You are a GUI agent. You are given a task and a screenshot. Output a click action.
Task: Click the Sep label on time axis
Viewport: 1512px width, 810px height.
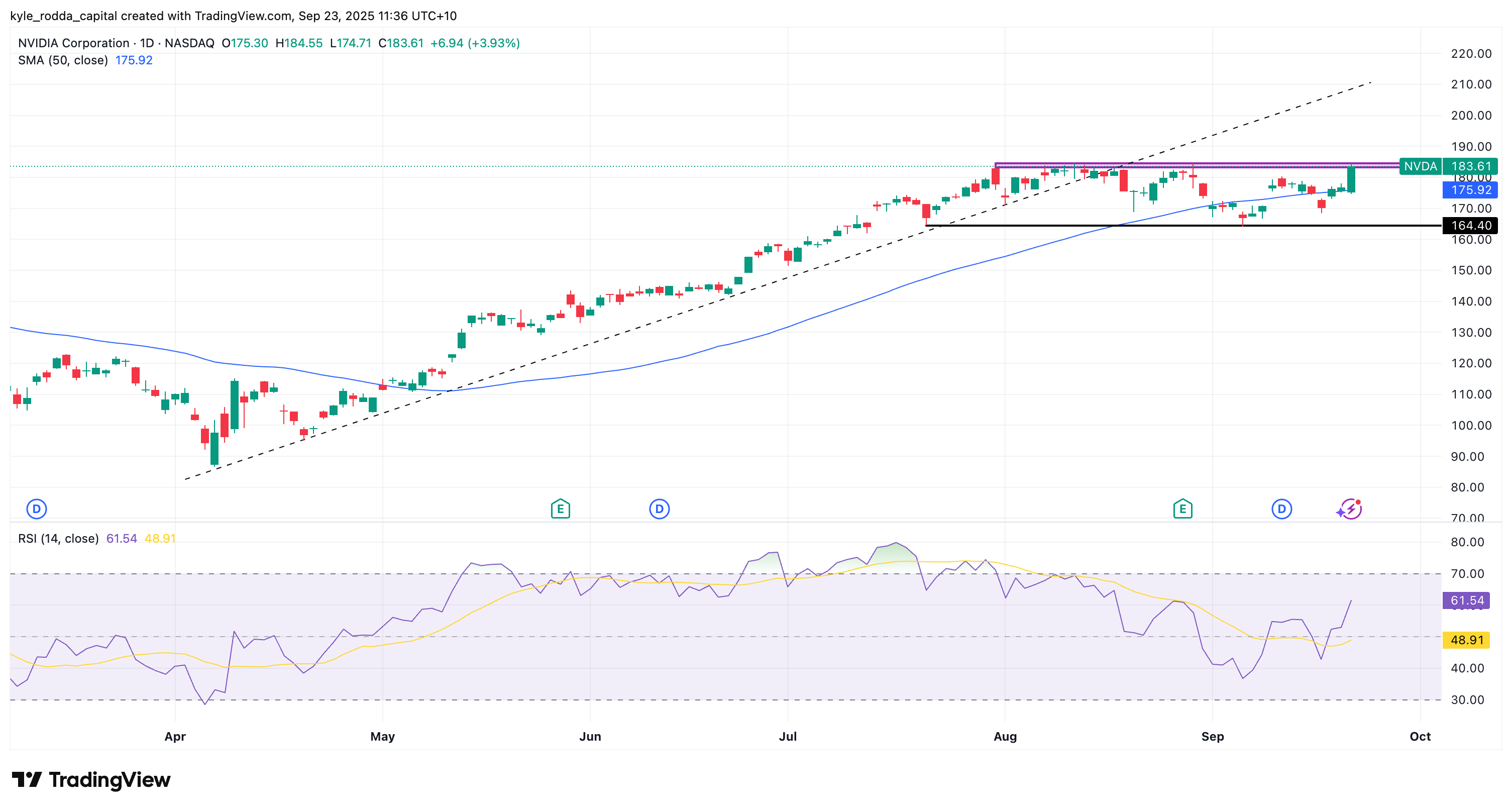[x=1213, y=736]
